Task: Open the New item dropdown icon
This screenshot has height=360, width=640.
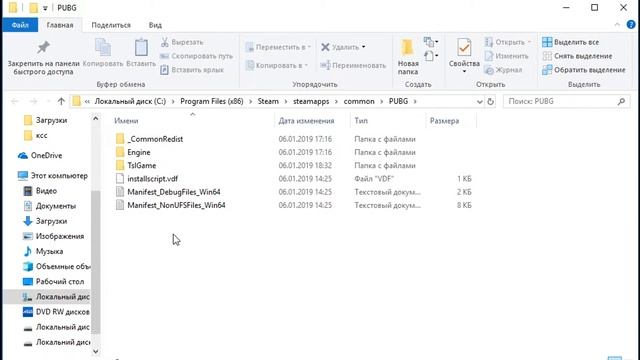Action: pos(431,42)
